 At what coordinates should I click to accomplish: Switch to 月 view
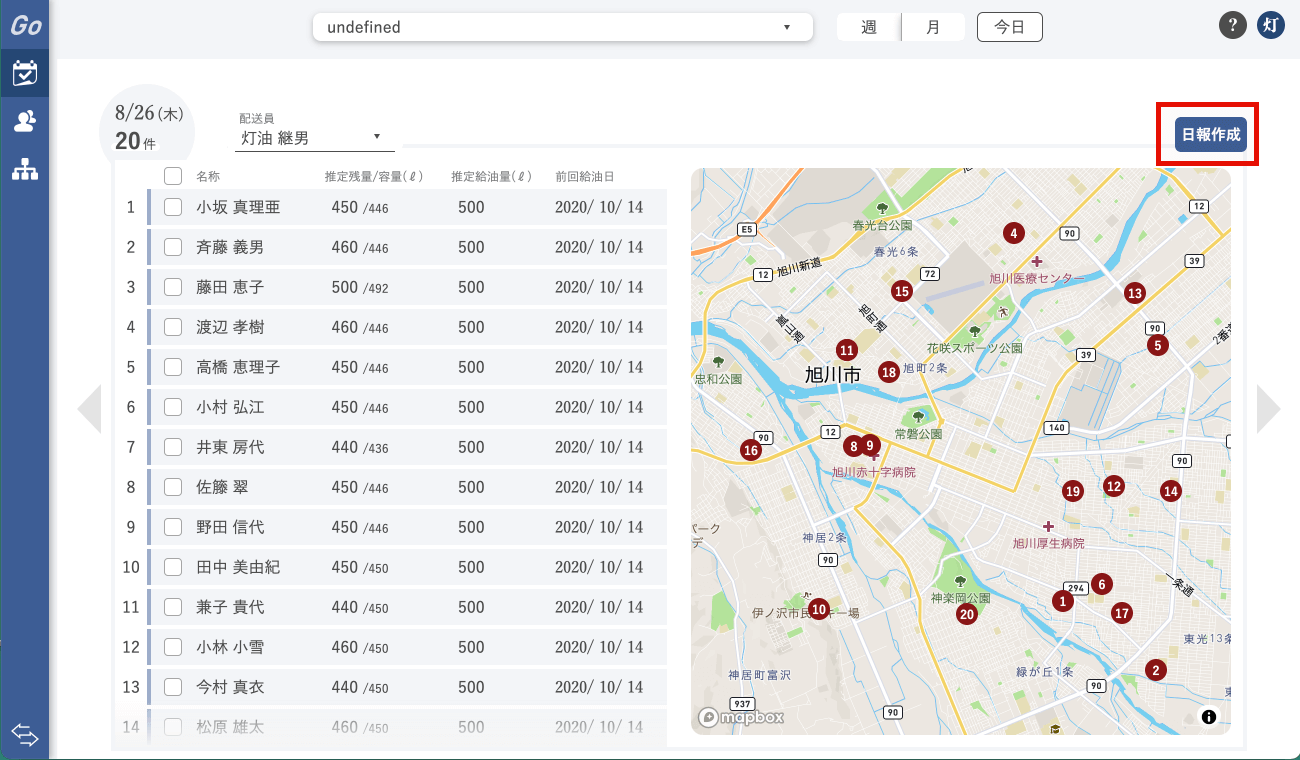(933, 27)
